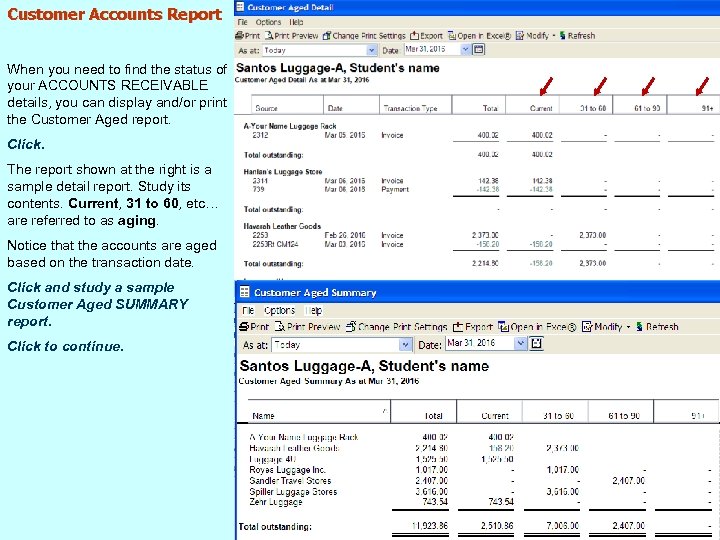Sort by Transaction Type column in Aged Detail
The height and width of the screenshot is (540, 720).
tap(416, 105)
